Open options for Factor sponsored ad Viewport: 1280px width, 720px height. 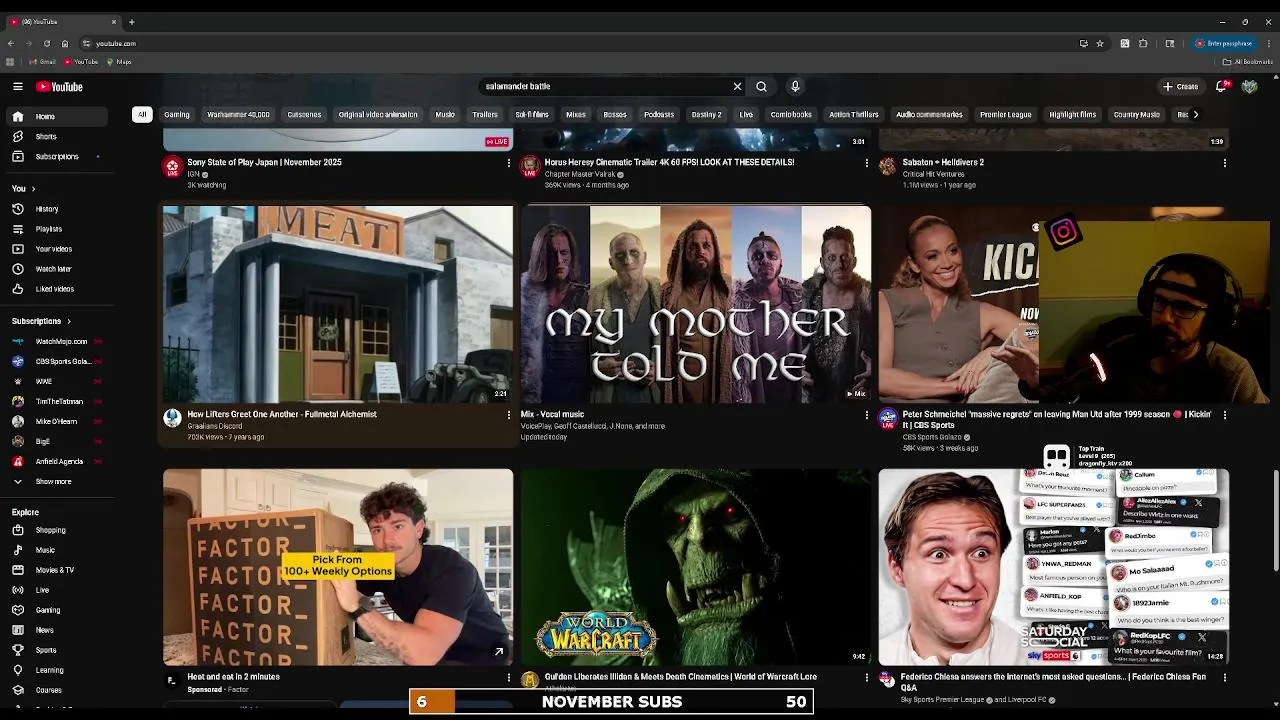pyautogui.click(x=509, y=678)
